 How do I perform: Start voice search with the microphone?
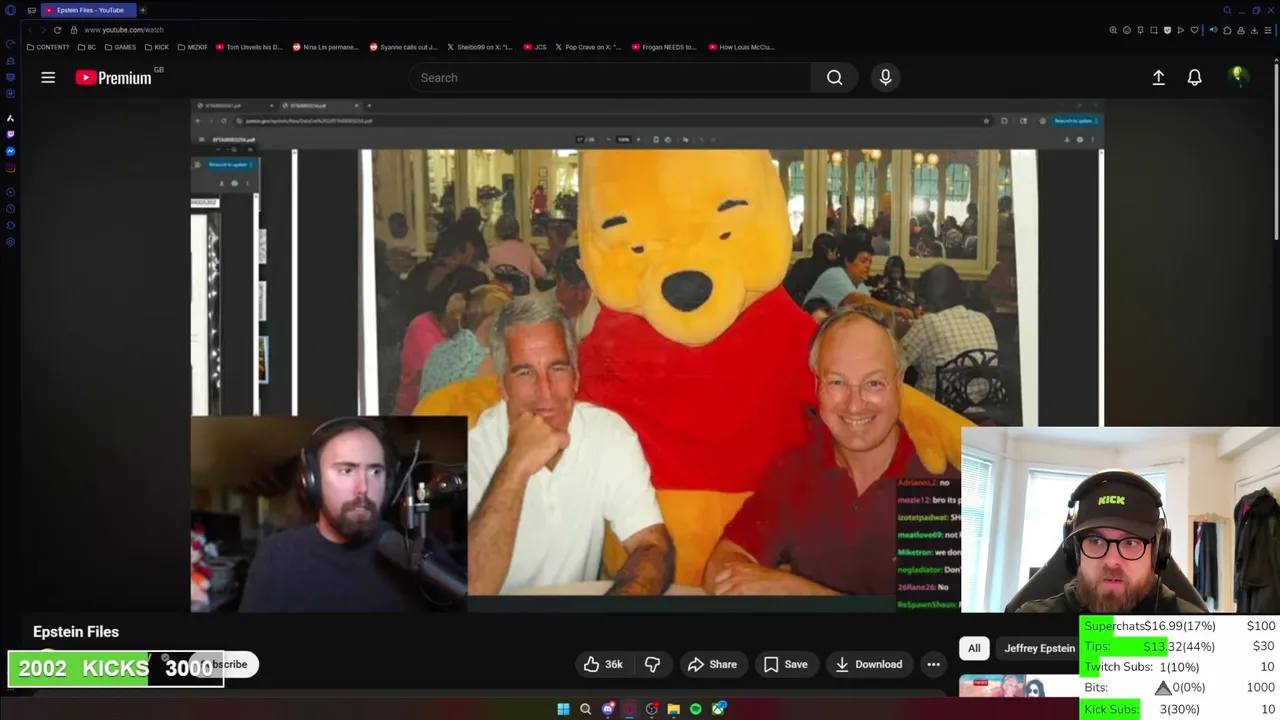pos(885,77)
